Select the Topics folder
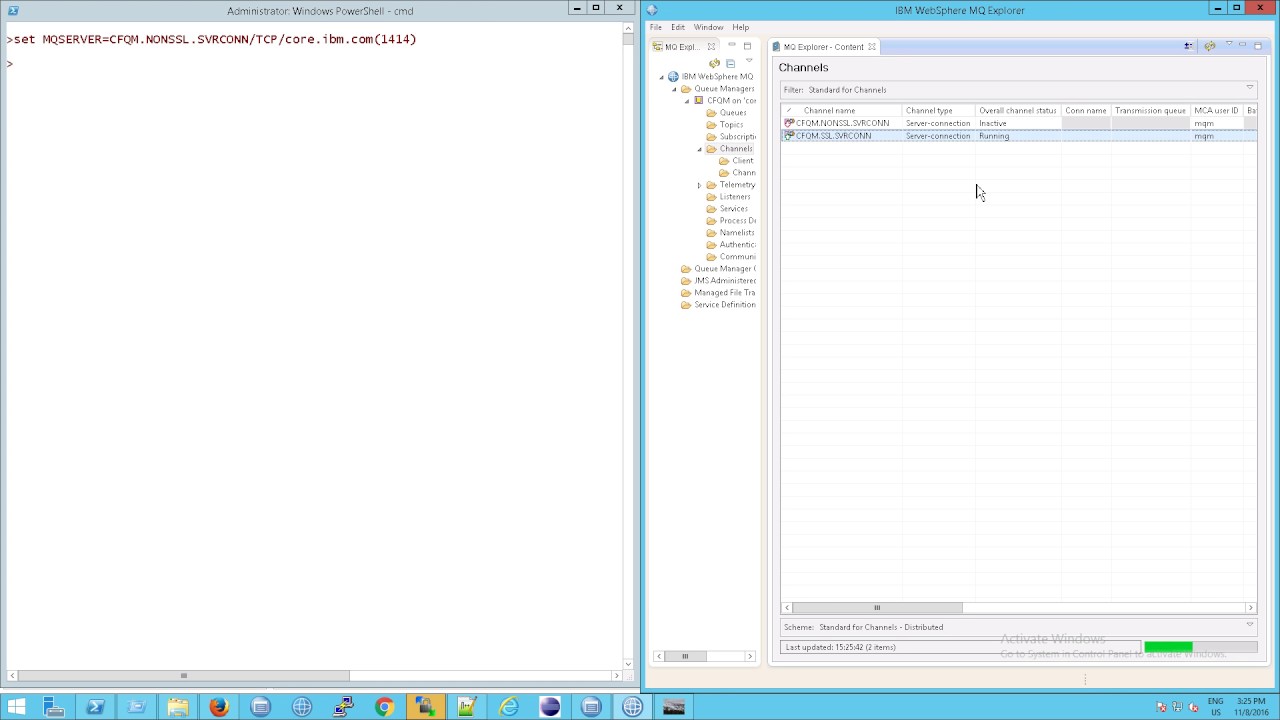This screenshot has width=1280, height=720. pyautogui.click(x=731, y=125)
